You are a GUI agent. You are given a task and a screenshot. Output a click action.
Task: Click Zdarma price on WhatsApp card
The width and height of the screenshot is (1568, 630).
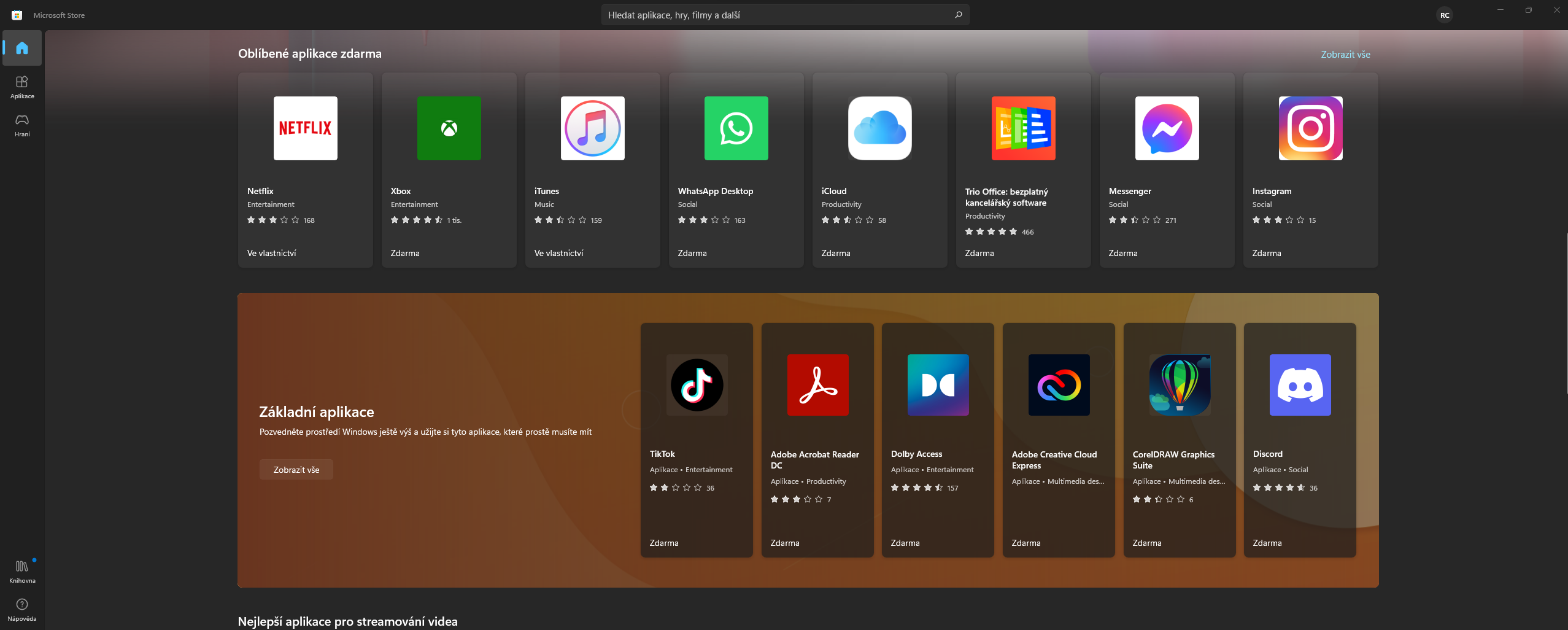[x=692, y=253]
